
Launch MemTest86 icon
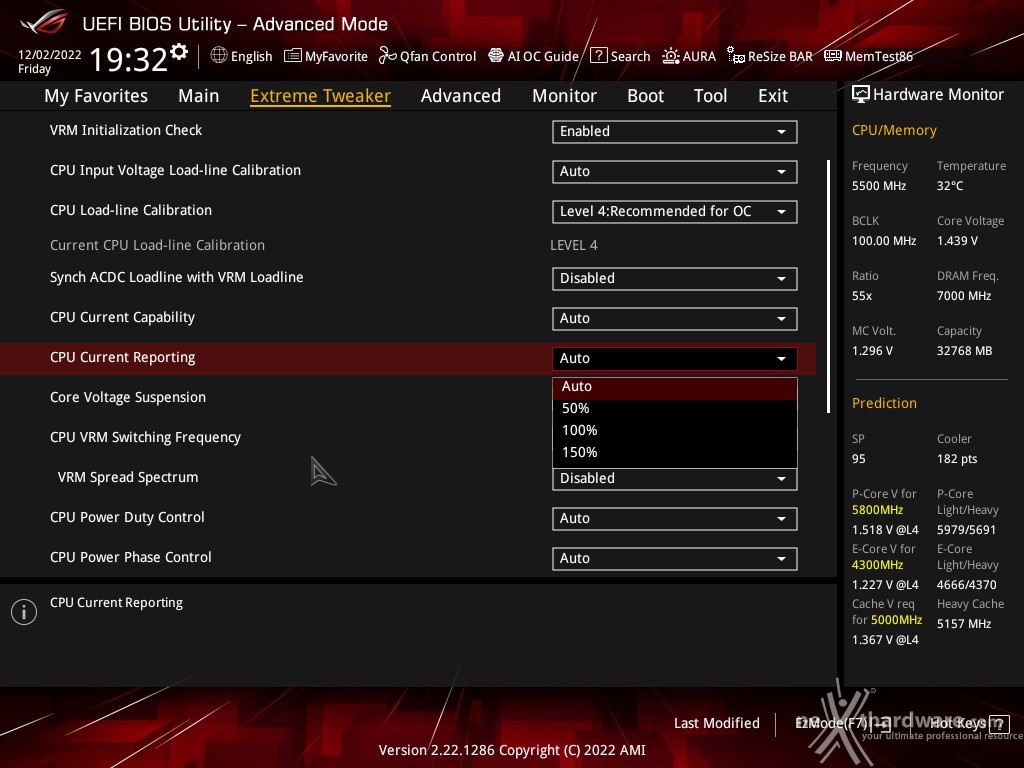833,56
